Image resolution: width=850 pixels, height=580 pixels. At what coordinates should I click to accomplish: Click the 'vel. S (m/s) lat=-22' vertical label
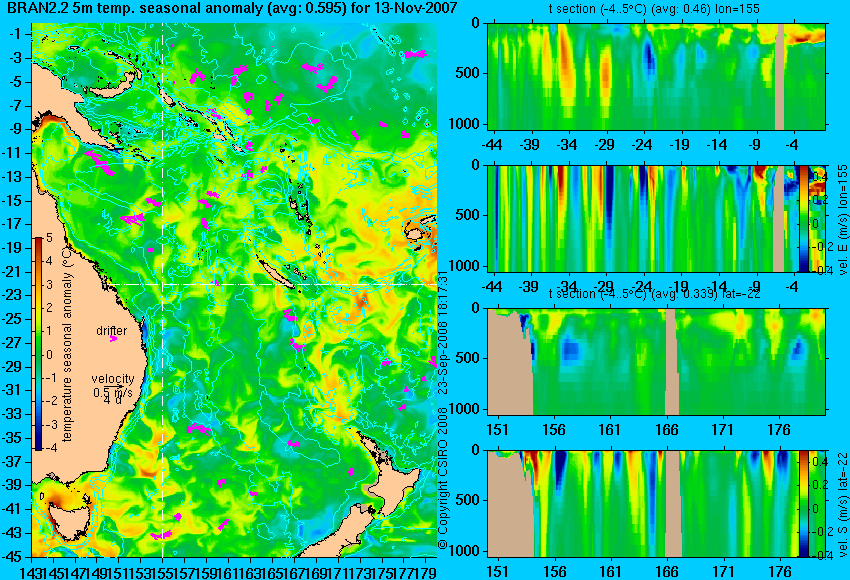842,505
